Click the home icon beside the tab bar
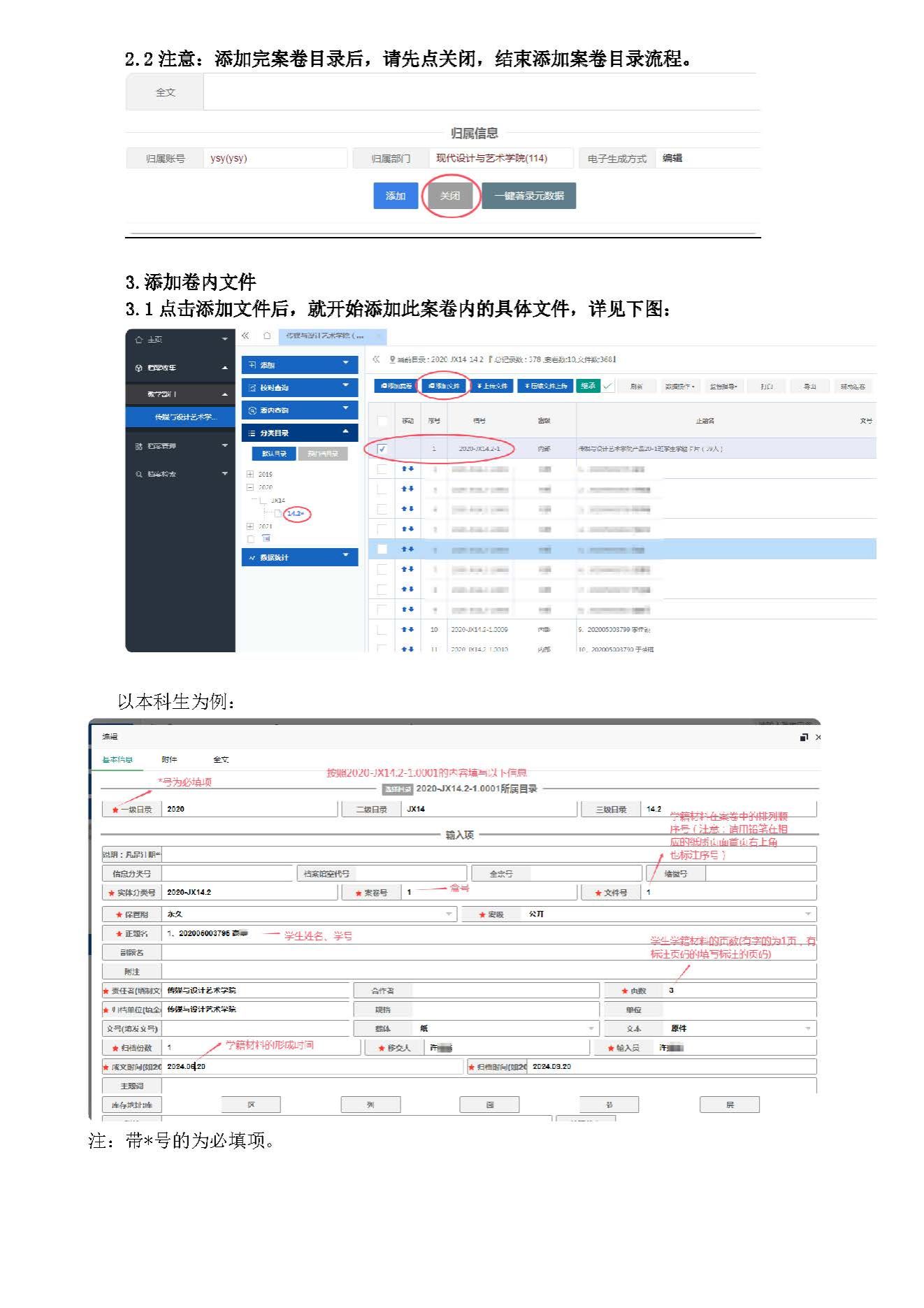The width and height of the screenshot is (924, 1308). (x=267, y=336)
